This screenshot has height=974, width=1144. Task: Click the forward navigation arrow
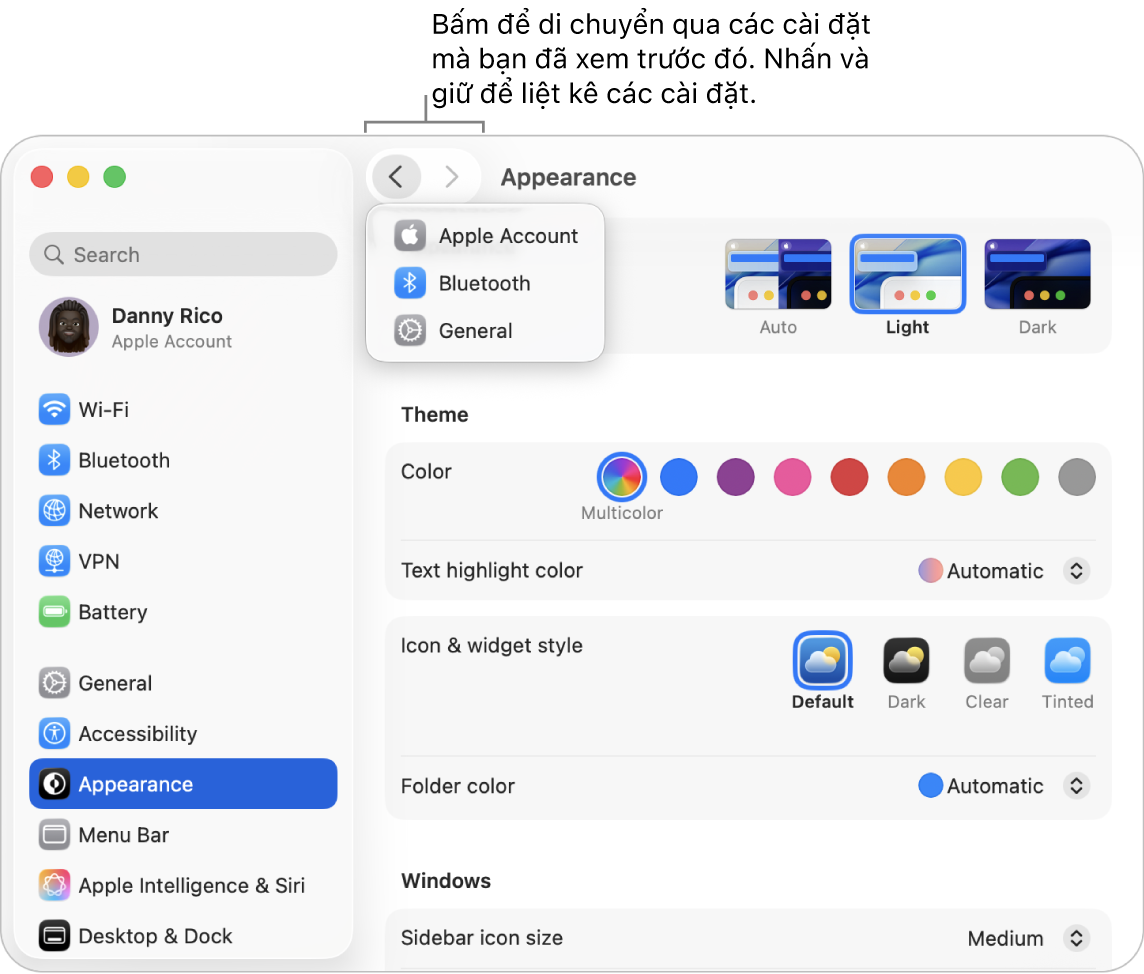click(451, 177)
